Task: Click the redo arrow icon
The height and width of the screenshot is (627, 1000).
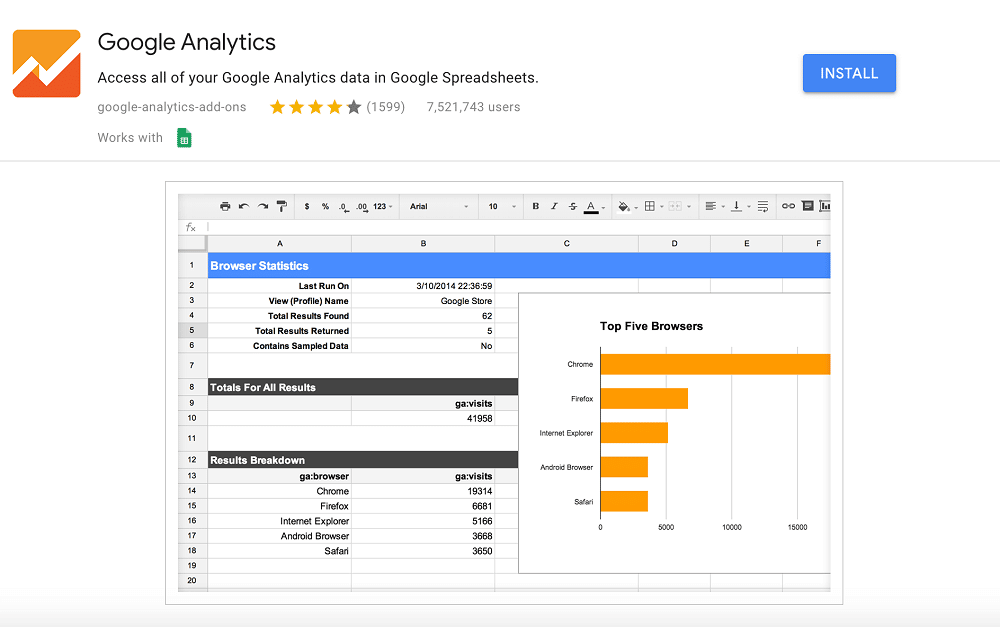Action: pyautogui.click(x=263, y=206)
